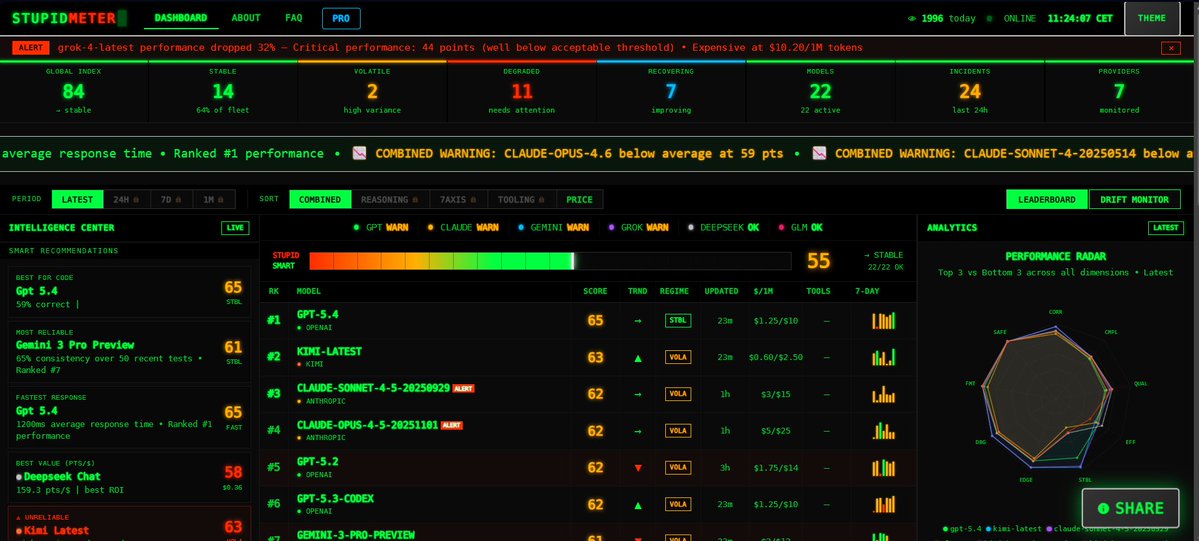Dismiss the grok-4 alert banner

click(1171, 48)
